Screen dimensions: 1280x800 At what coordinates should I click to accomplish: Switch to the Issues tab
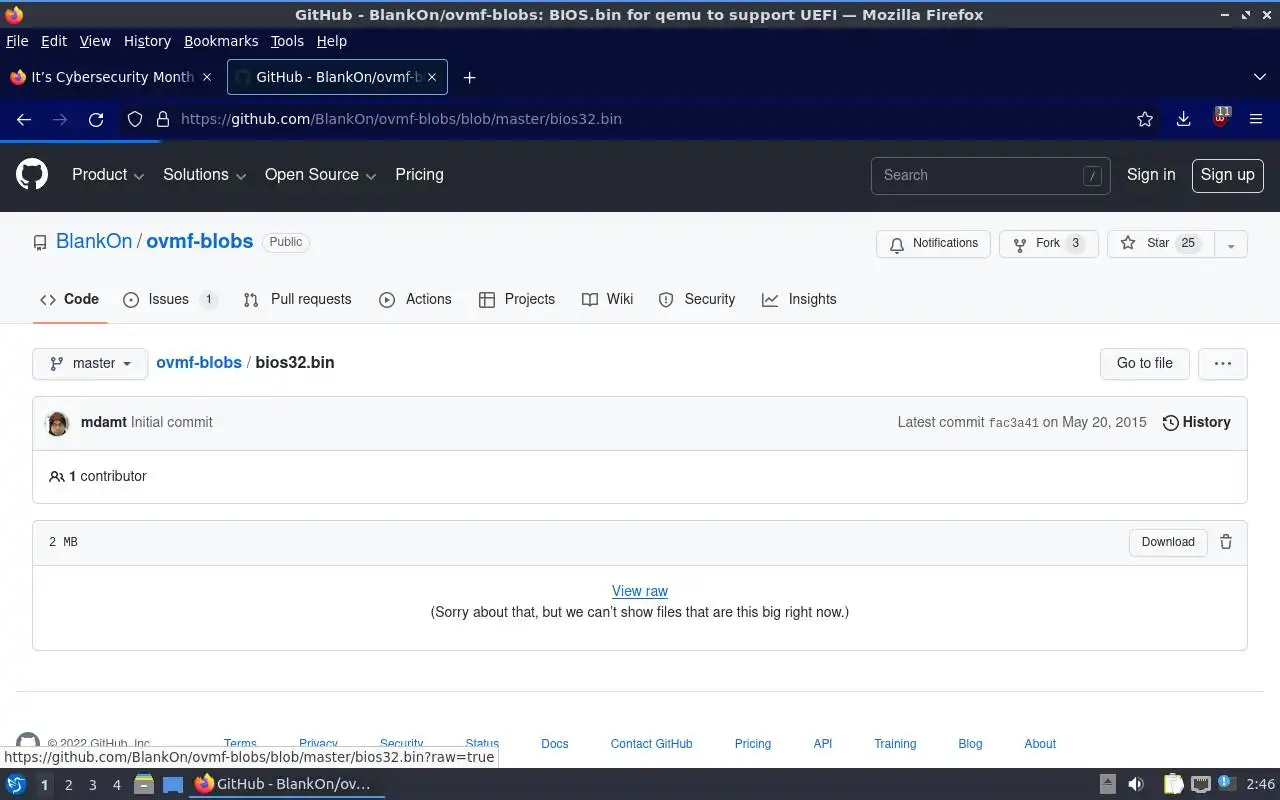click(170, 299)
